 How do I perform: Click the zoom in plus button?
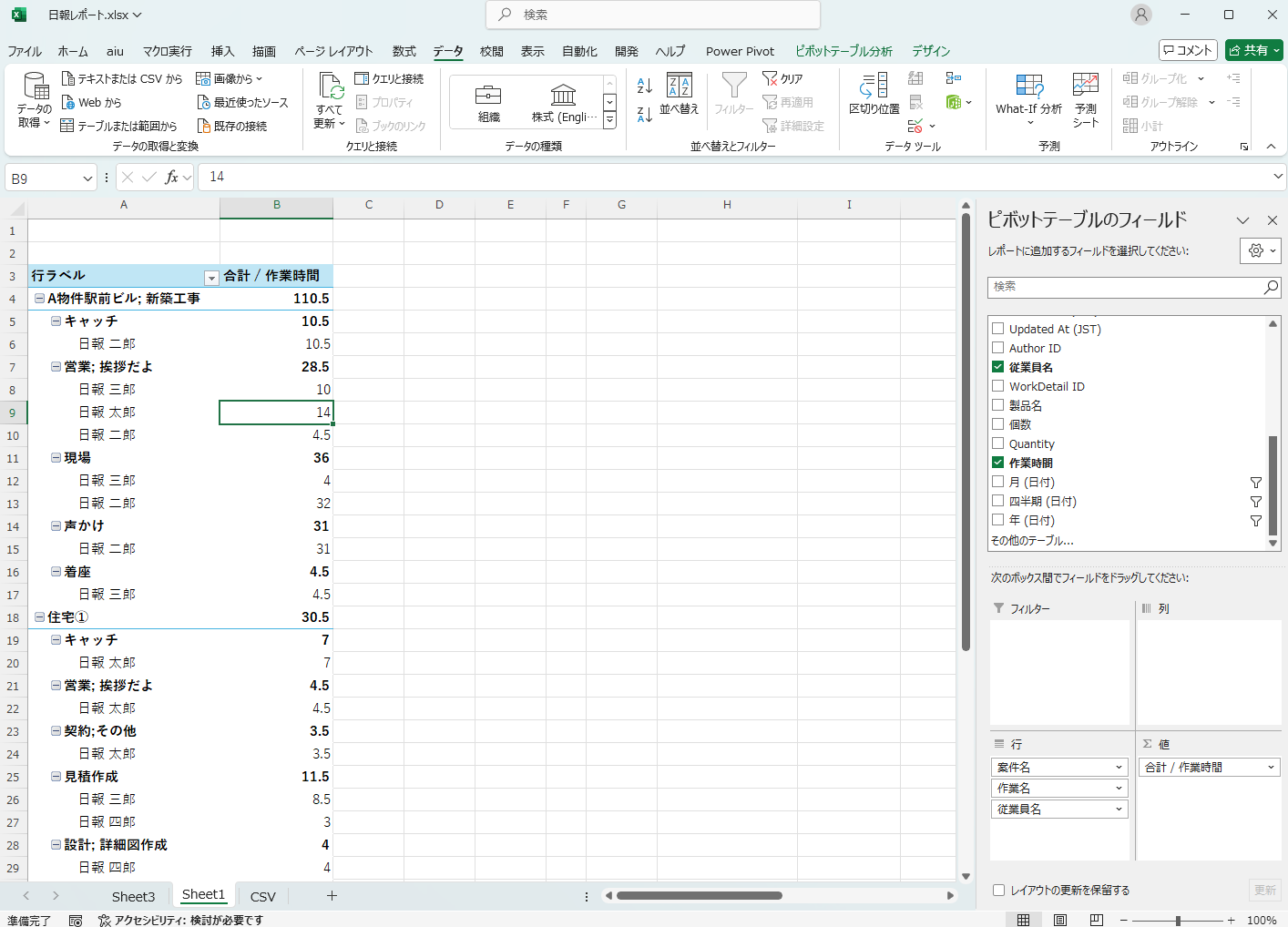1232,921
